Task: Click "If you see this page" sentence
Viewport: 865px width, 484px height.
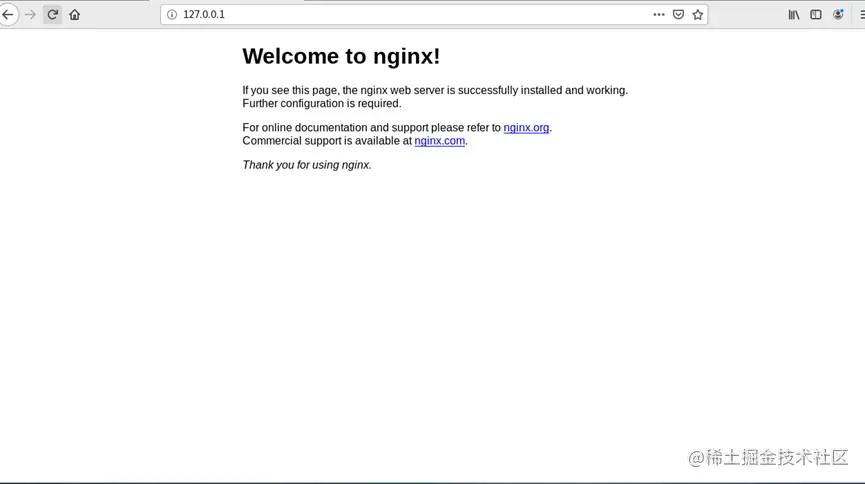Action: 435,90
